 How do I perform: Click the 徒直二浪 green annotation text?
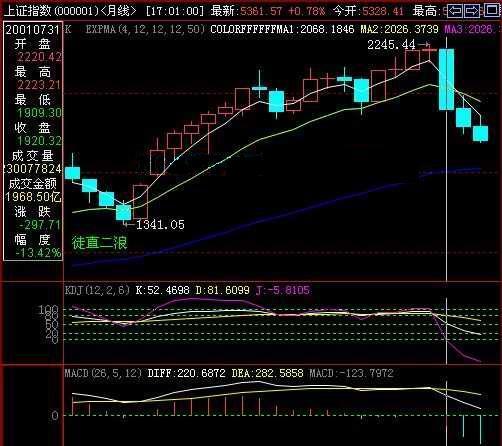[x=99, y=242]
